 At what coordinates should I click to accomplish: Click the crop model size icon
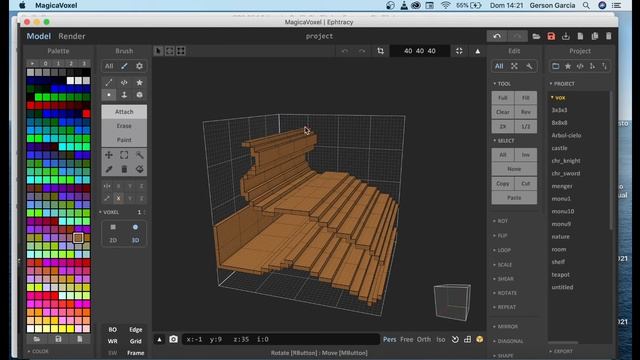point(380,51)
